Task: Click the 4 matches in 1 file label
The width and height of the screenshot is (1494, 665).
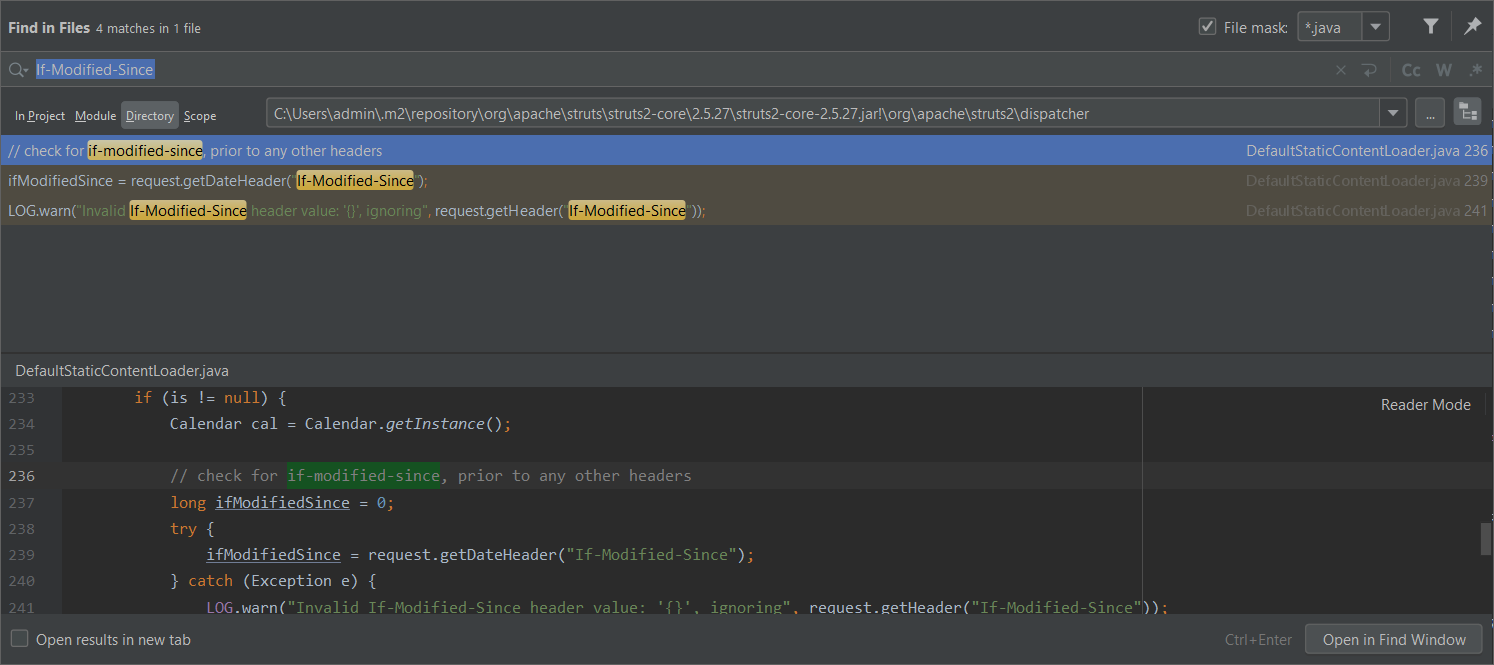Action: pyautogui.click(x=148, y=28)
